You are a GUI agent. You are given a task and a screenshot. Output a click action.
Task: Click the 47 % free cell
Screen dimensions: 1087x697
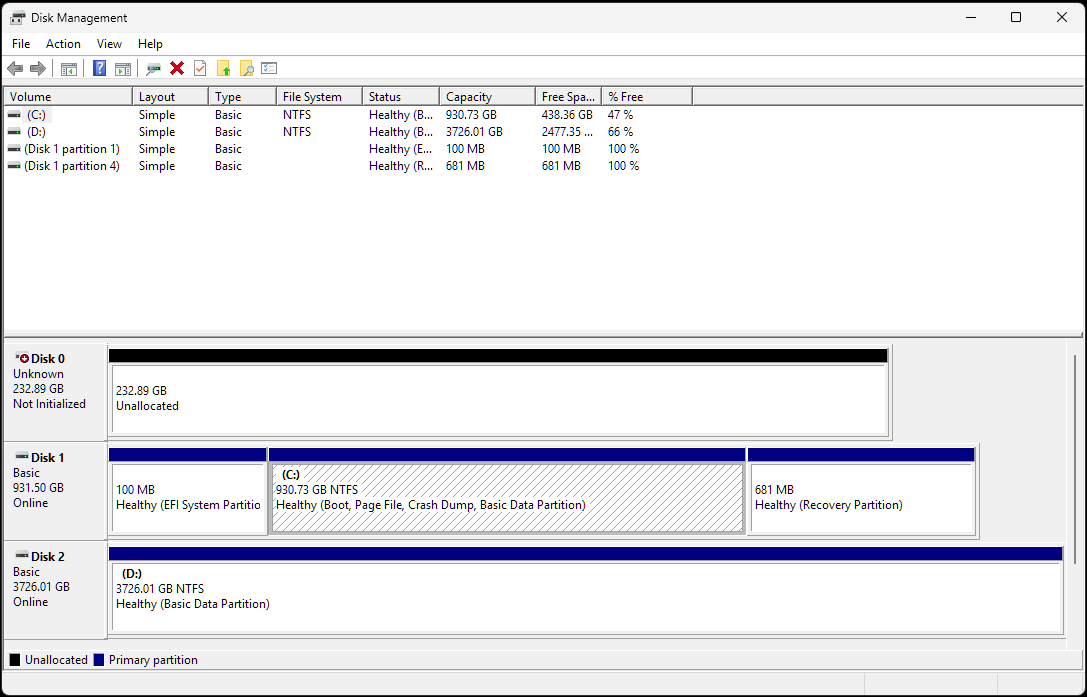click(x=620, y=115)
